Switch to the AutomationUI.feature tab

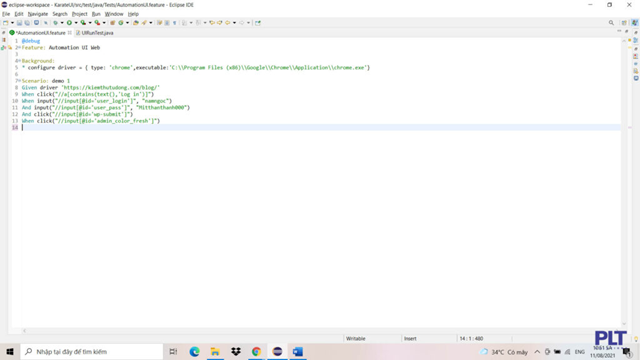click(40, 33)
